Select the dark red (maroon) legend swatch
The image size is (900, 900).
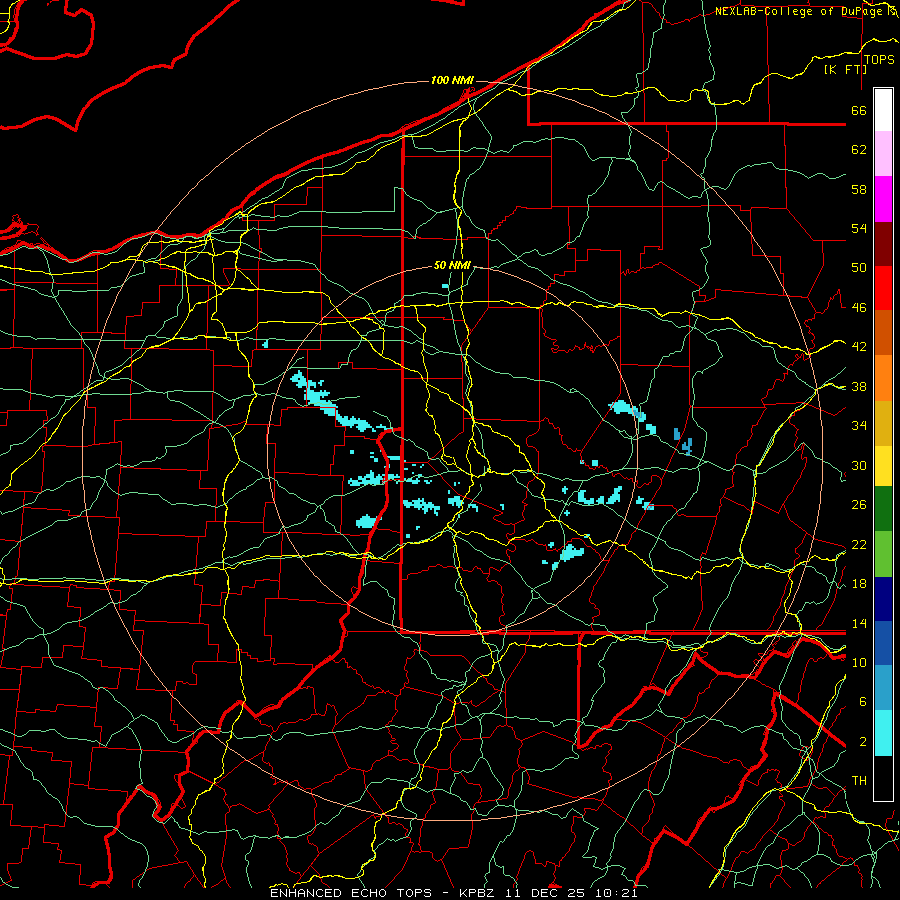click(x=883, y=243)
